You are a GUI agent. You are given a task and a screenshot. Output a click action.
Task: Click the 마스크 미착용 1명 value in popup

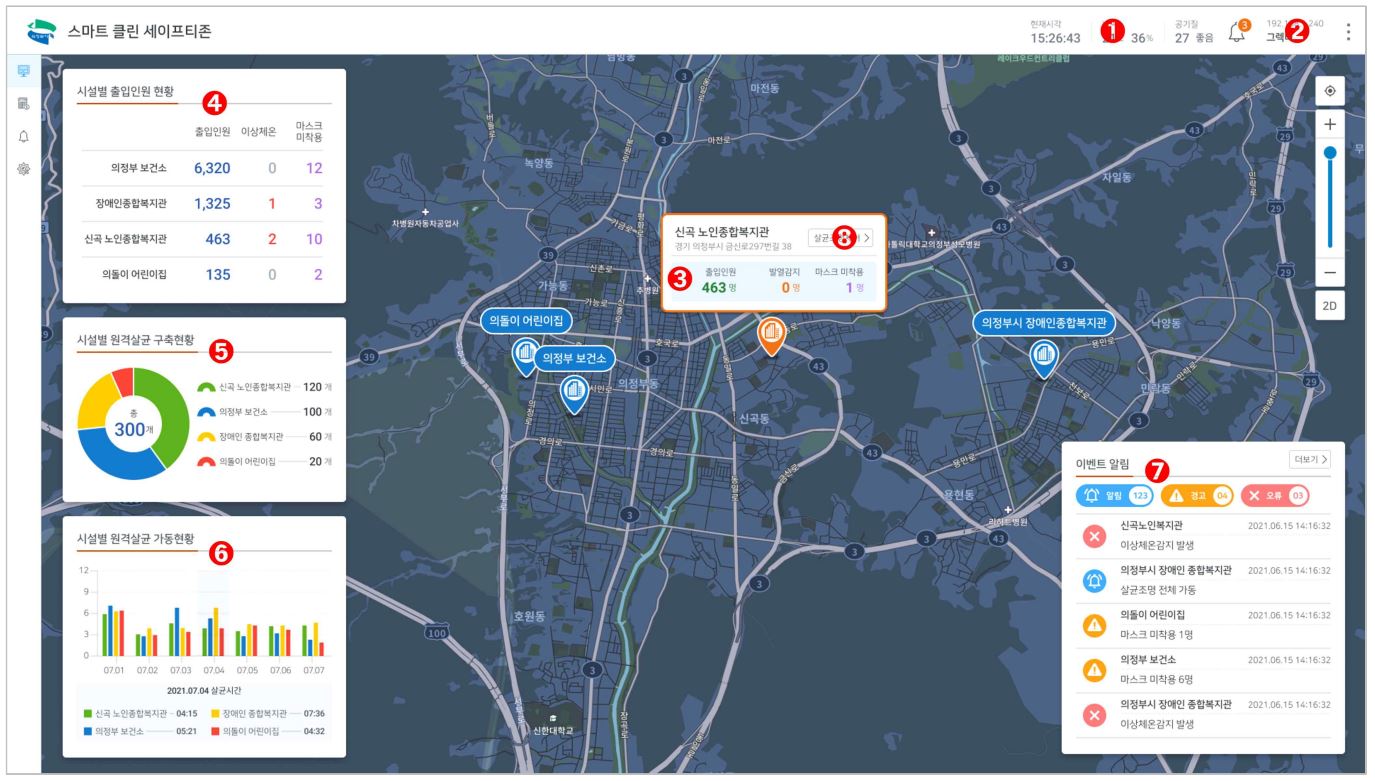[854, 288]
